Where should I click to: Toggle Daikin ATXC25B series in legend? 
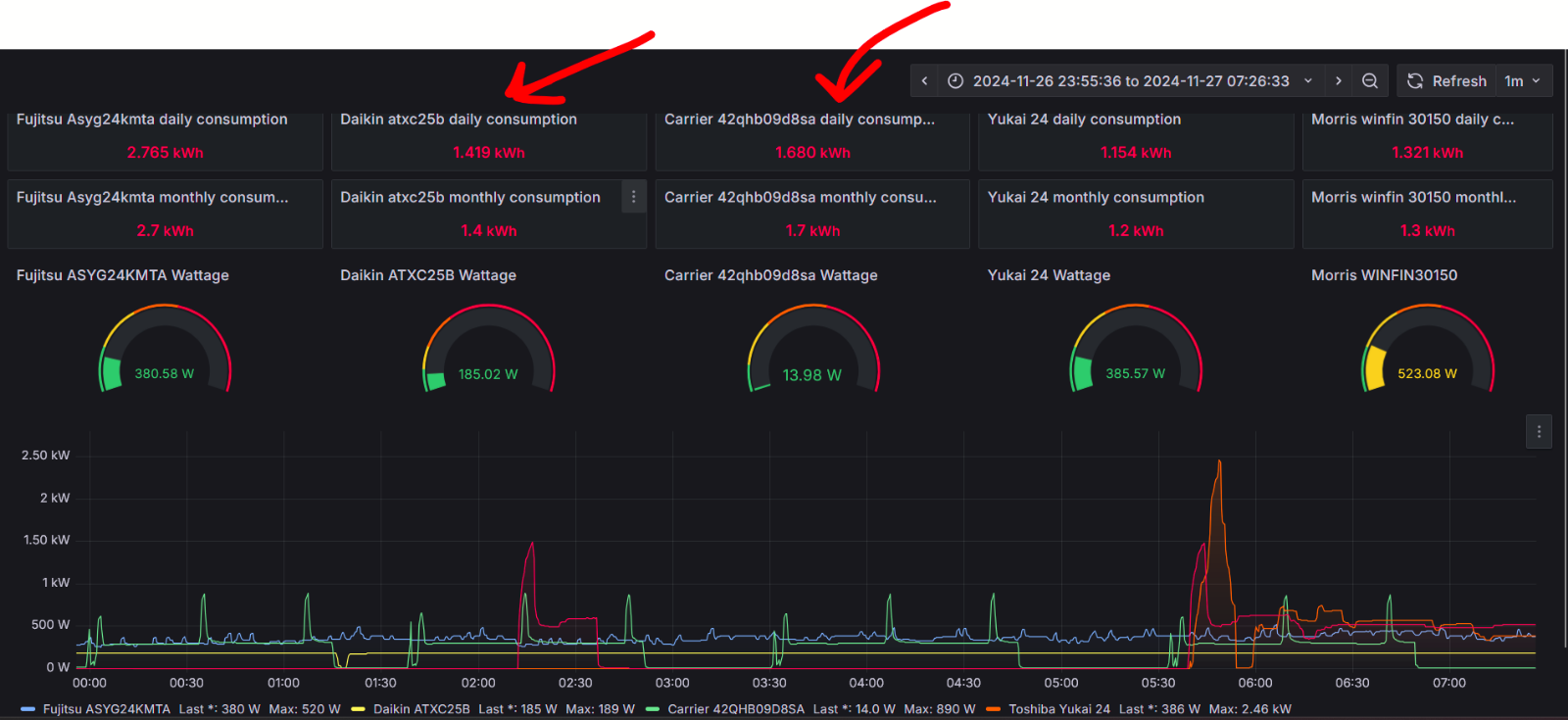[x=421, y=709]
